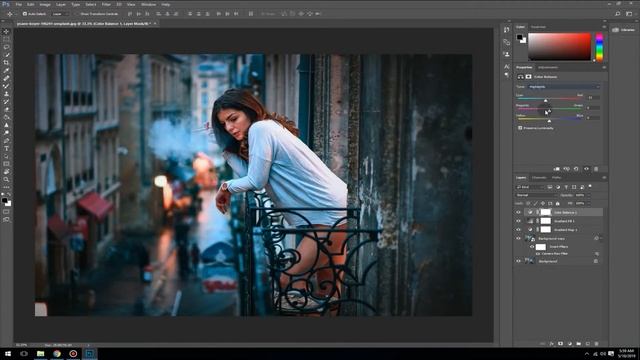Open the Layer menu
The width and height of the screenshot is (640, 360).
pos(61,4)
